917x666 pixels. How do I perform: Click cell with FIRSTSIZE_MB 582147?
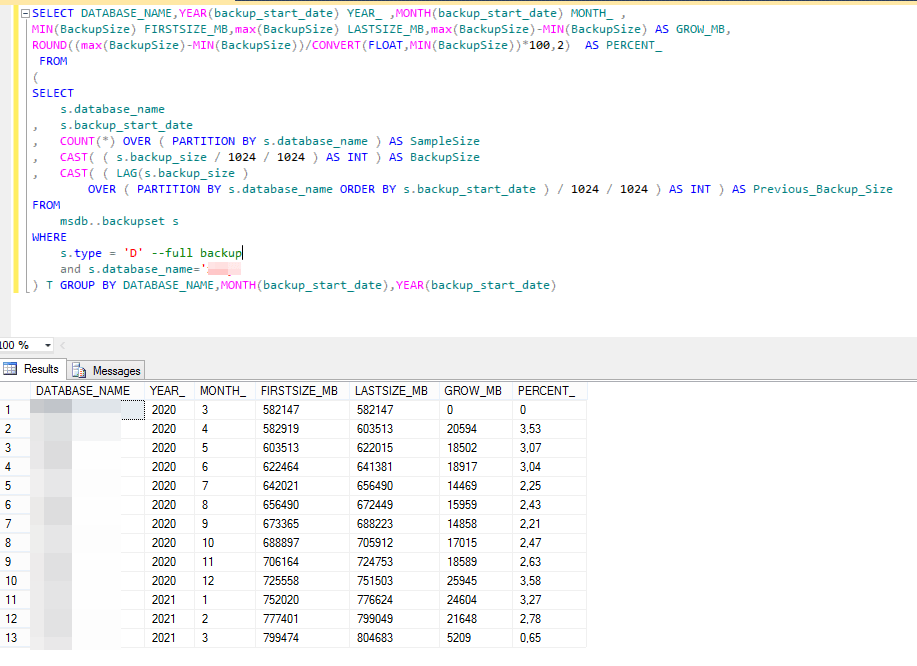click(302, 410)
